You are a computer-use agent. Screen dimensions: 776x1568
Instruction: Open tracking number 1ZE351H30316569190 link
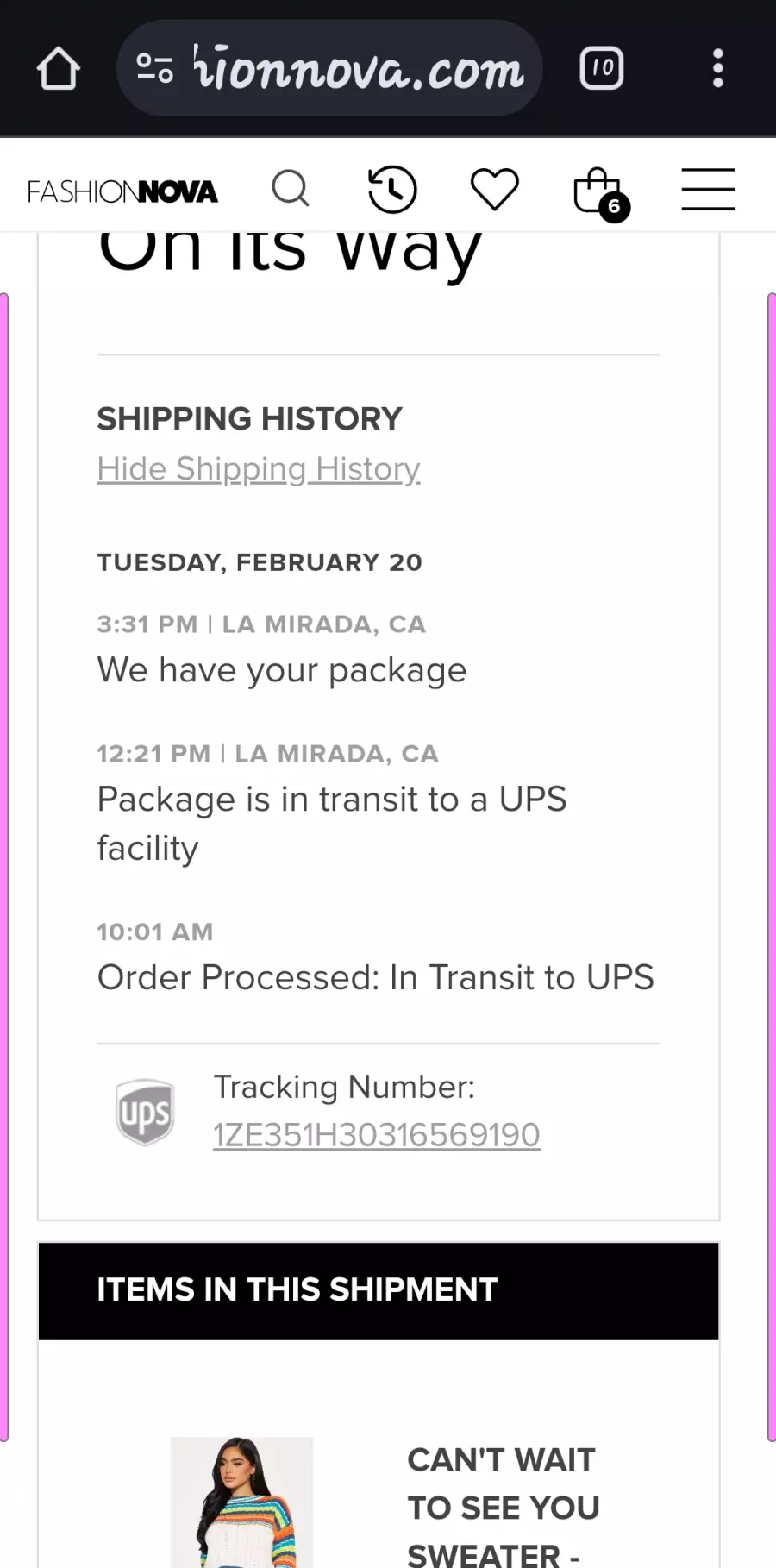[x=377, y=1135]
